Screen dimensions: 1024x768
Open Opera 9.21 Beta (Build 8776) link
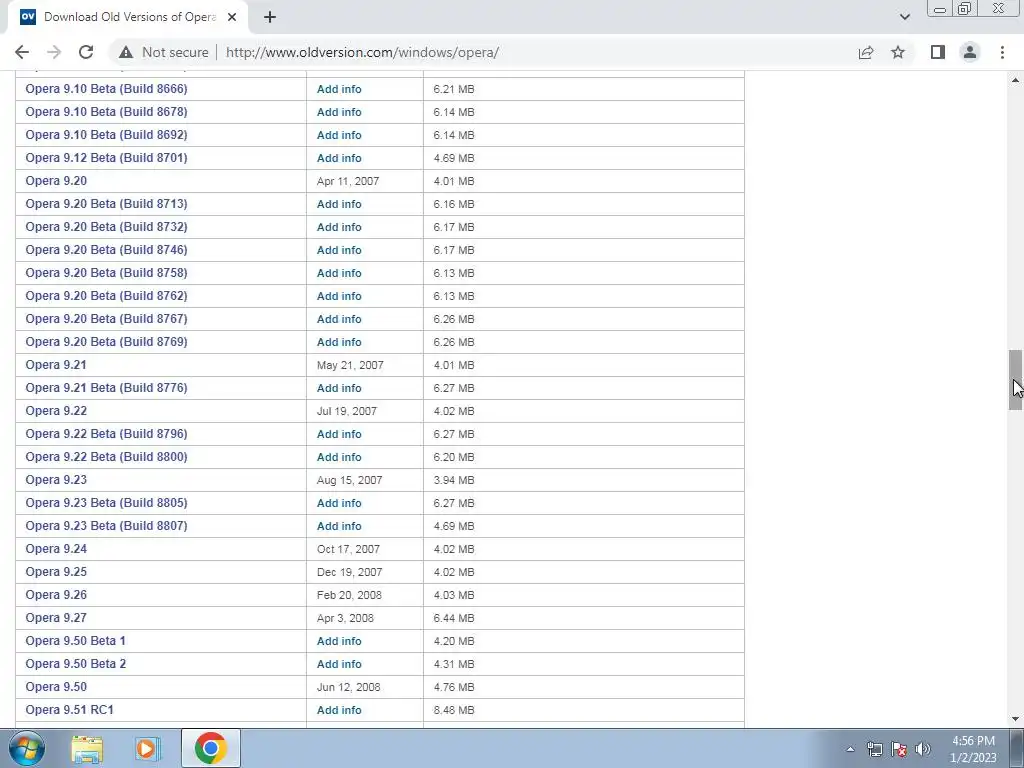pos(106,388)
